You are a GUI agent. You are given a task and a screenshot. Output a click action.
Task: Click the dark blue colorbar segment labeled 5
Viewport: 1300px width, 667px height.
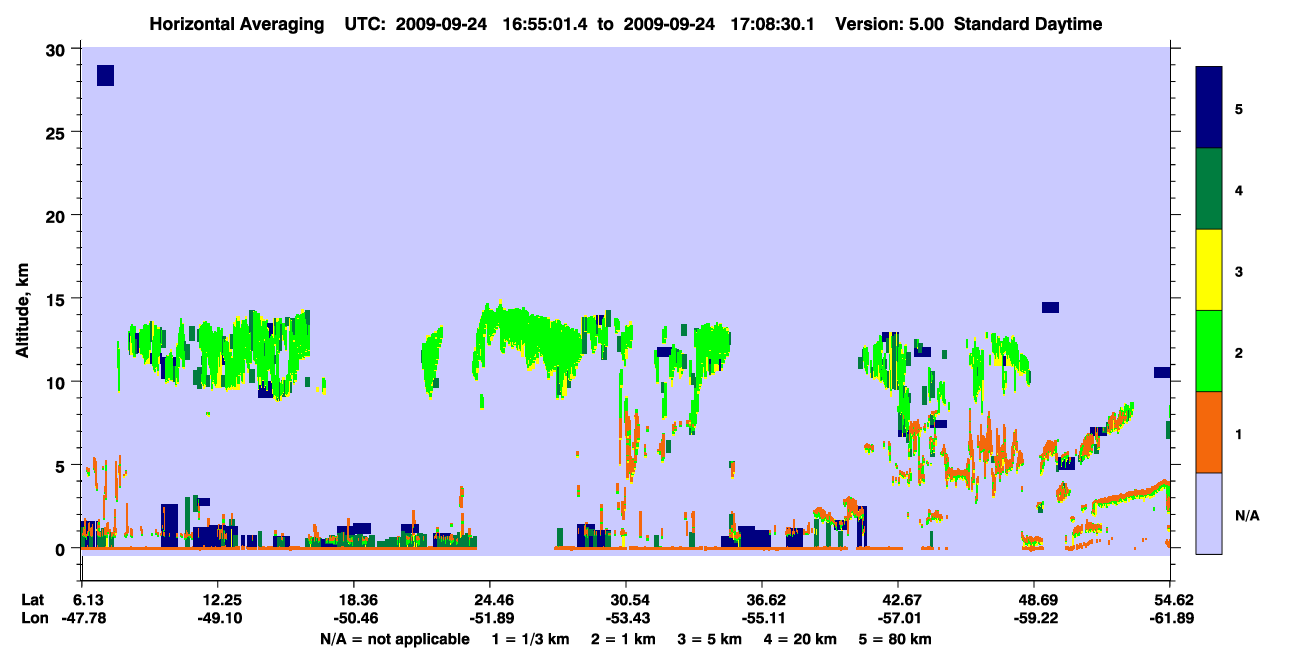(1209, 108)
